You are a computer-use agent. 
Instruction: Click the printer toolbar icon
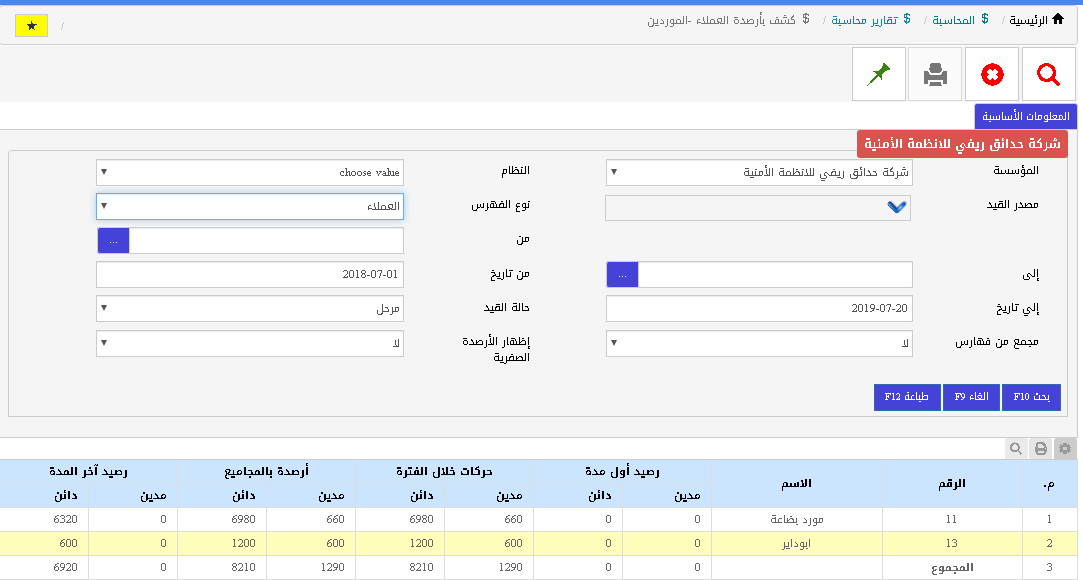[935, 74]
